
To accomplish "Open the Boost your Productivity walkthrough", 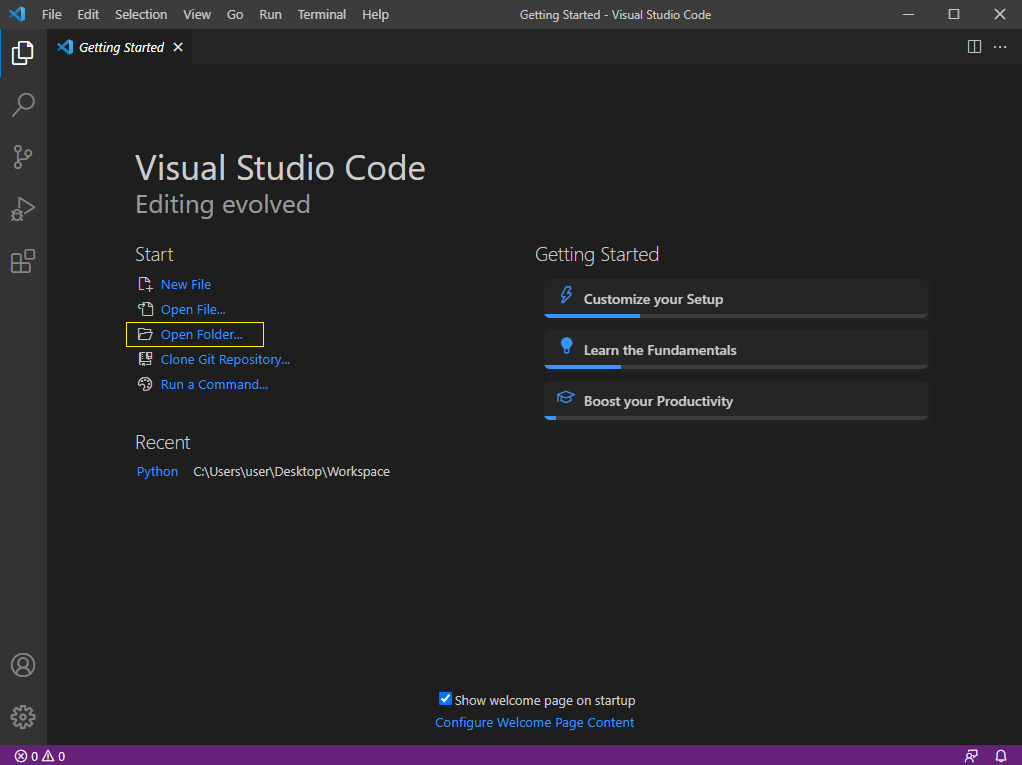I will coord(736,400).
